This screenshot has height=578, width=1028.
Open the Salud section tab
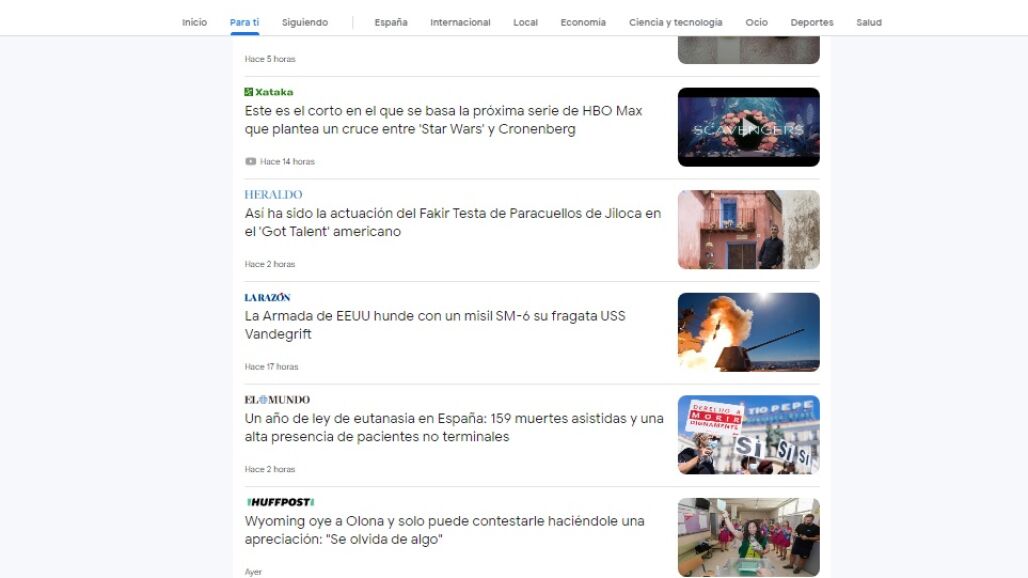click(868, 22)
